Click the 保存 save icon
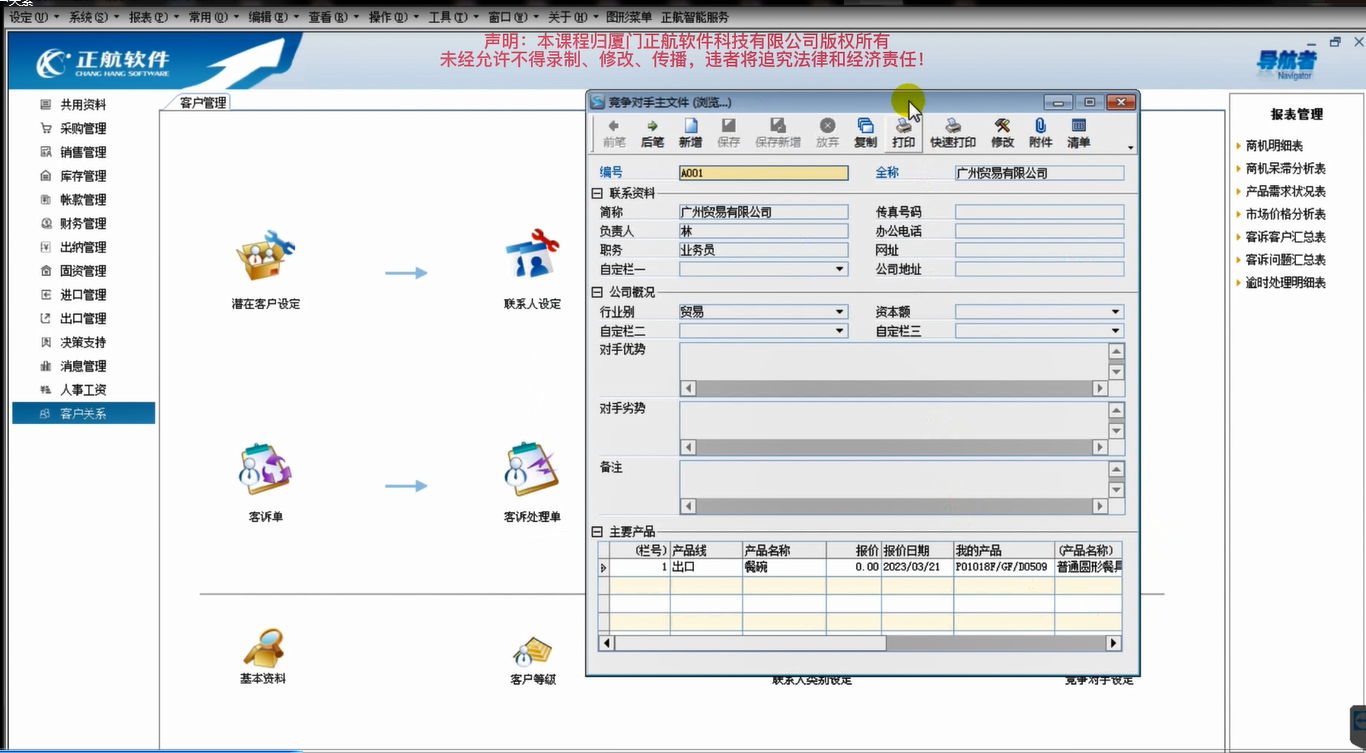This screenshot has width=1366, height=753. click(x=729, y=133)
